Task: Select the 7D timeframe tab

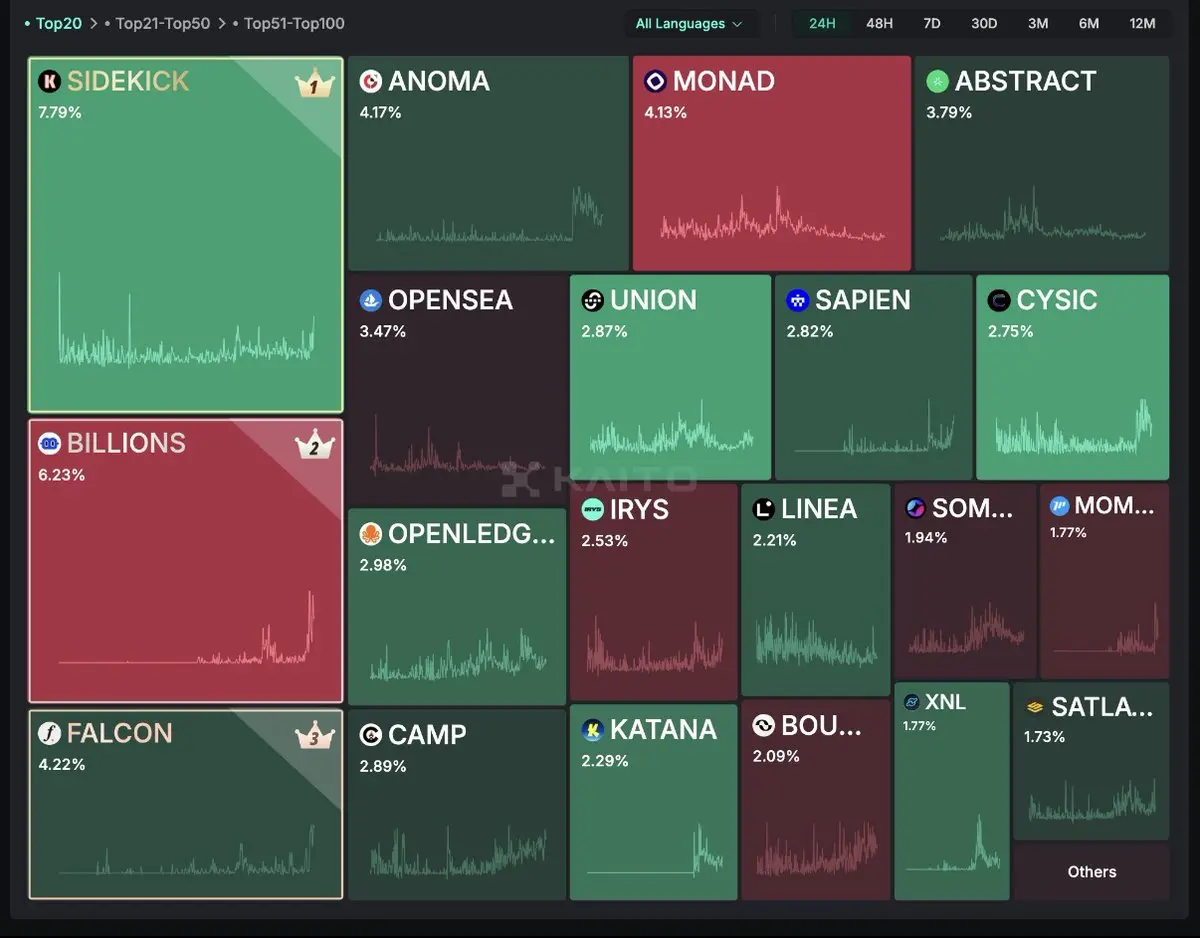Action: [x=932, y=24]
